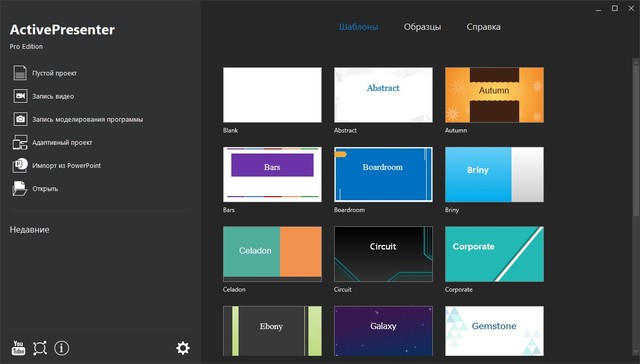Screen dimensions: 640x364
Task: Switch to the 'Шаблоны' tab
Action: [x=358, y=27]
